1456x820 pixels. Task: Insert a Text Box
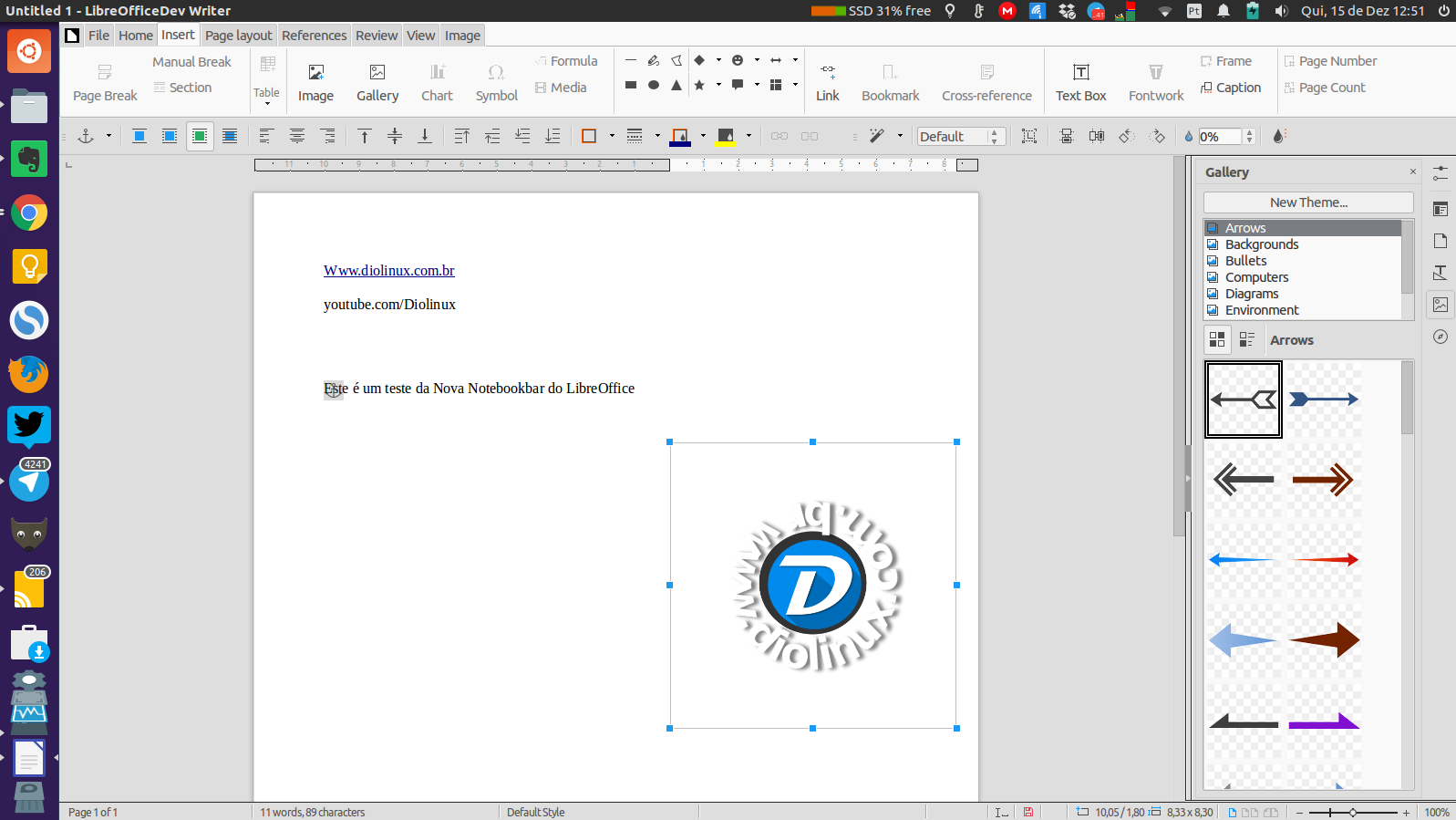(1080, 82)
